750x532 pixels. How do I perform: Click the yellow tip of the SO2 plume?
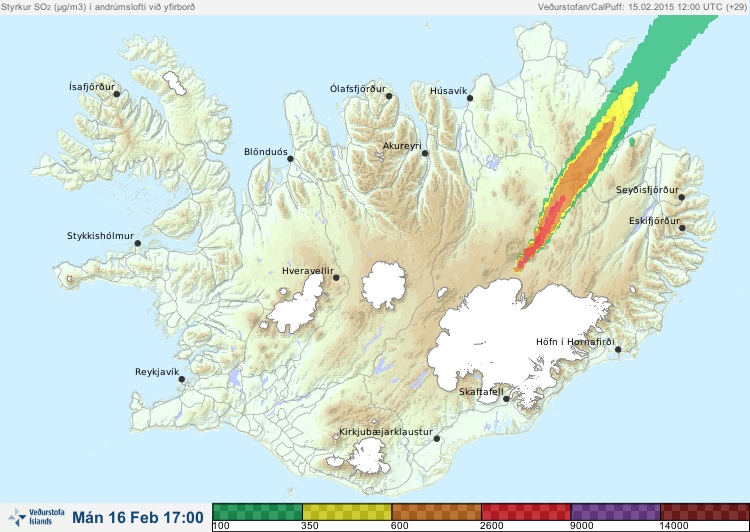tap(626, 101)
